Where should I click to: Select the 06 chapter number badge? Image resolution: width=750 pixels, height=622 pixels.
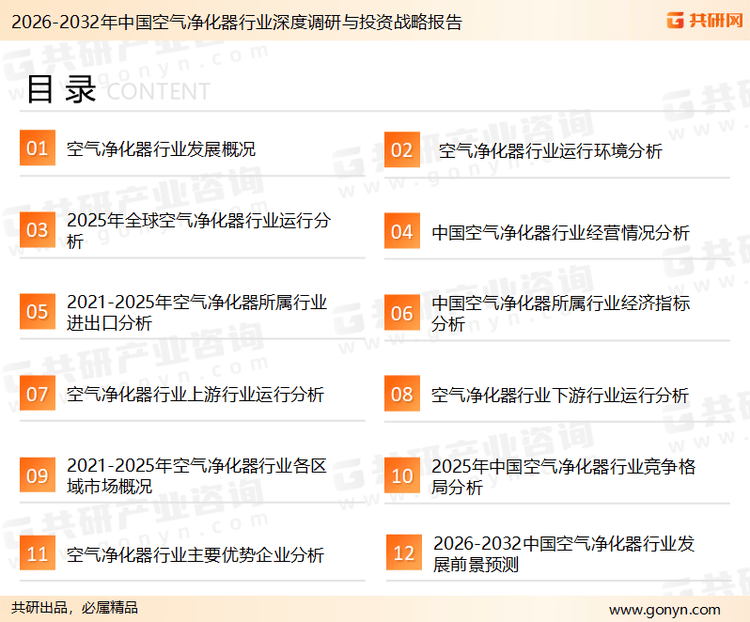pos(401,313)
